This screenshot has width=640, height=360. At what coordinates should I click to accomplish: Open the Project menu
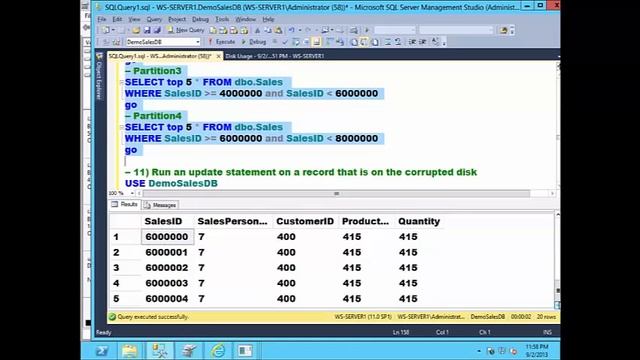(177, 19)
